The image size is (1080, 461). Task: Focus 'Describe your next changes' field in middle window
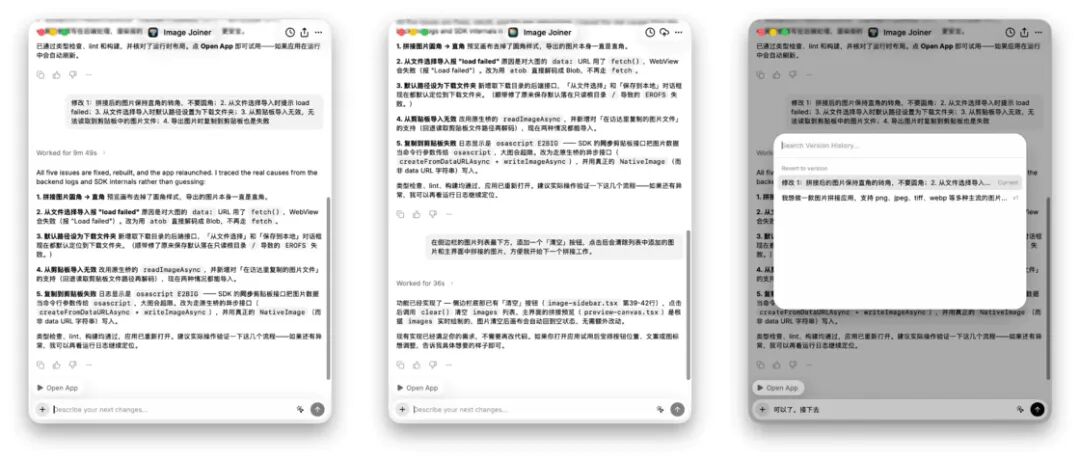532,409
